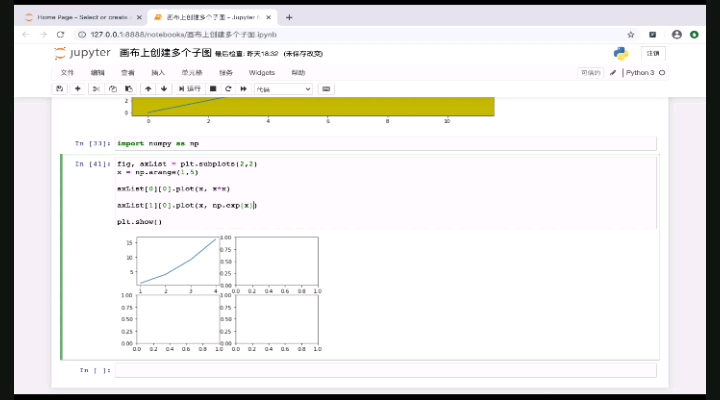Viewport: 720px width, 400px height.
Task: Open the 编辑 (Edit) menu
Action: pos(97,73)
